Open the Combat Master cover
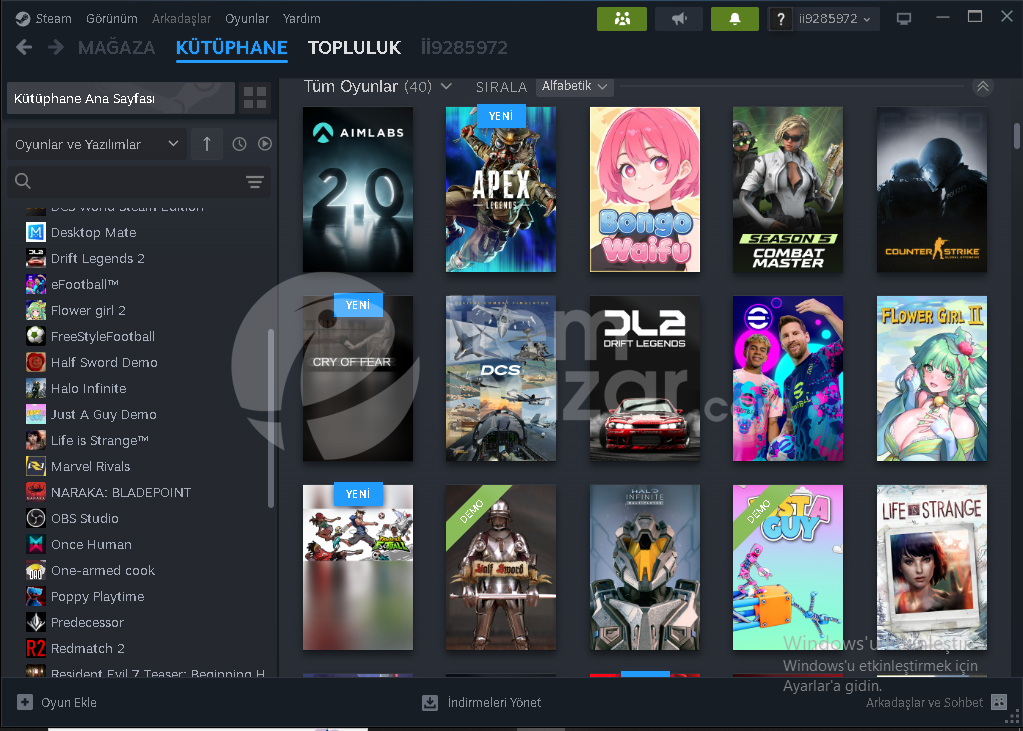 pos(787,189)
